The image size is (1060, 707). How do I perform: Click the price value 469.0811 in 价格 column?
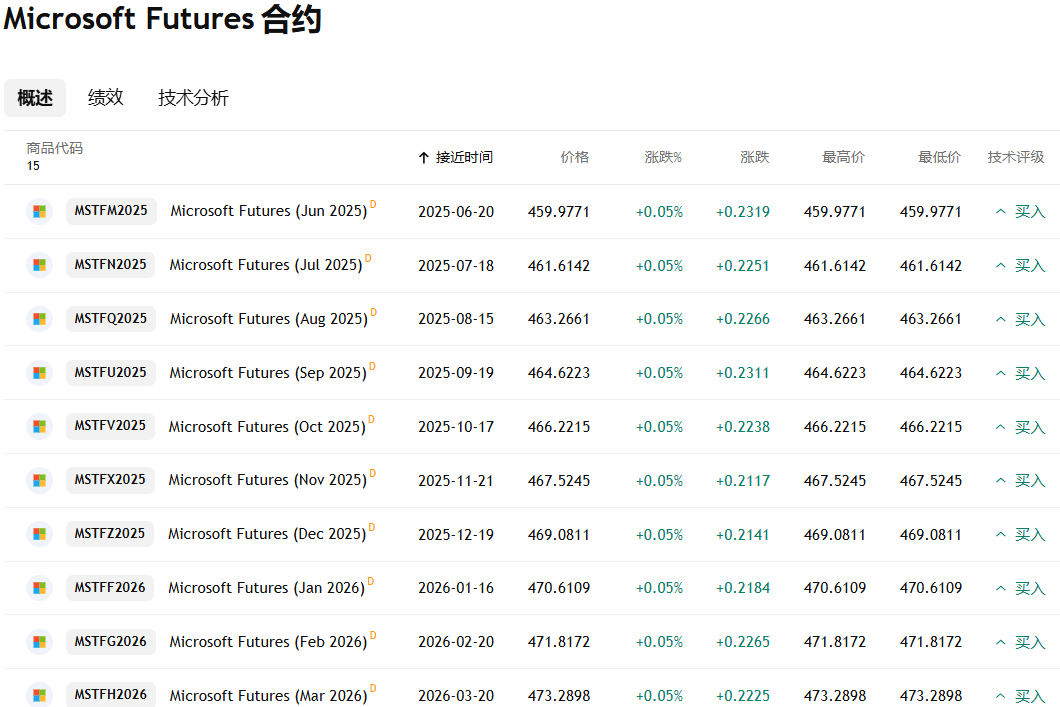[559, 535]
